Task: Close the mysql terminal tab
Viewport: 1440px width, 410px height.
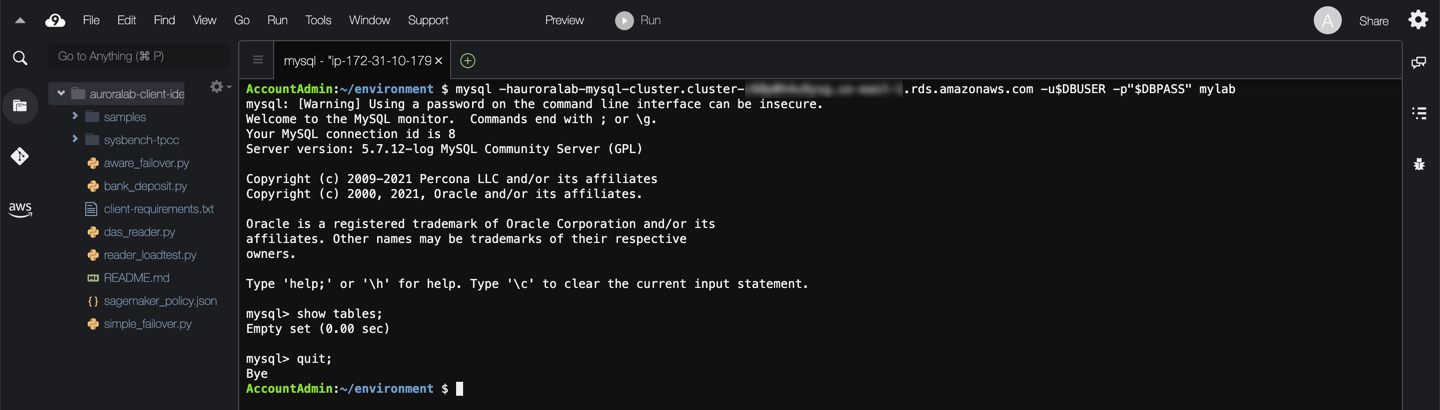Action: coord(438,61)
